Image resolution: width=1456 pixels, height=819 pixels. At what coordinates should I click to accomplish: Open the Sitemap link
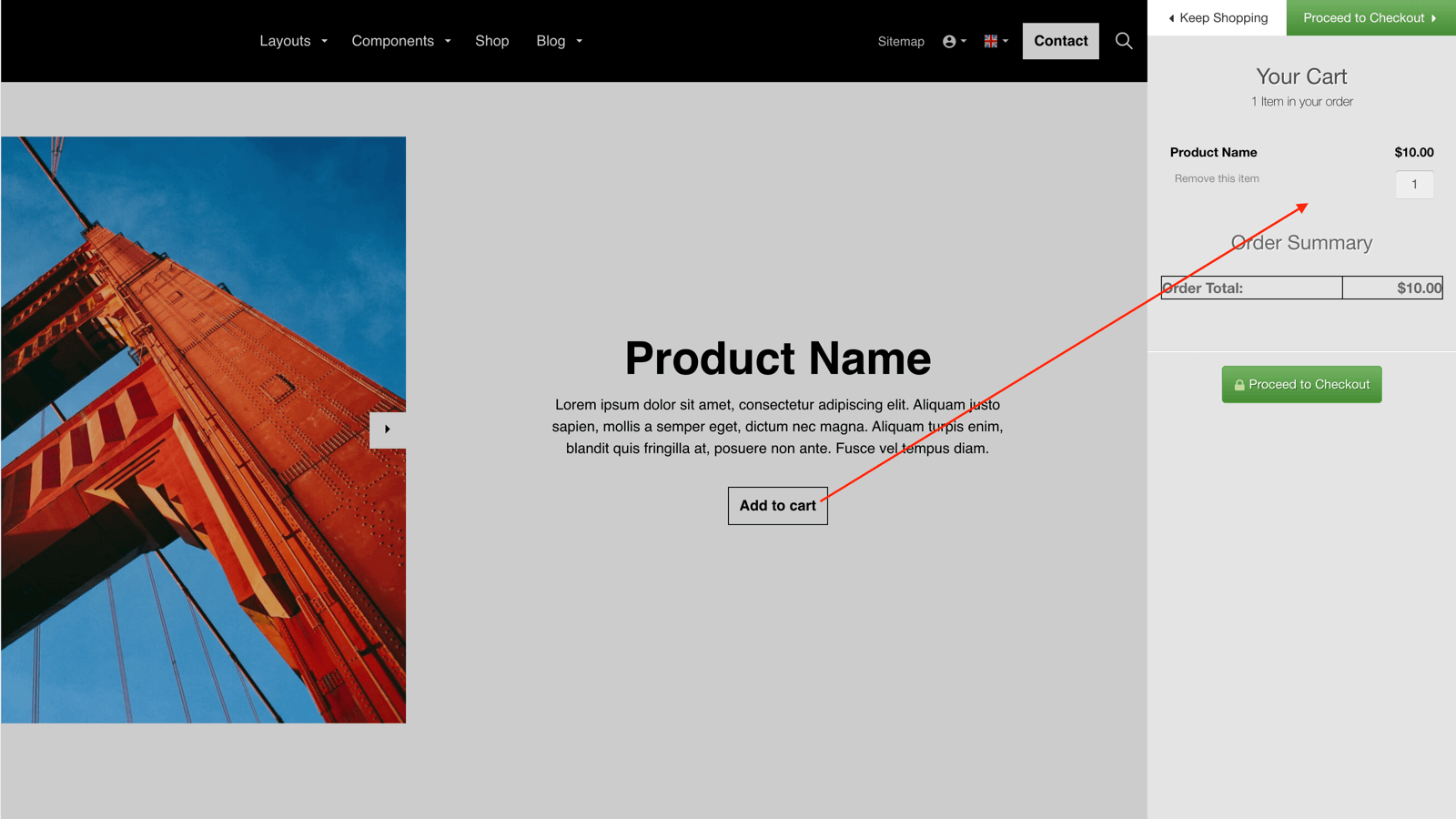901,41
